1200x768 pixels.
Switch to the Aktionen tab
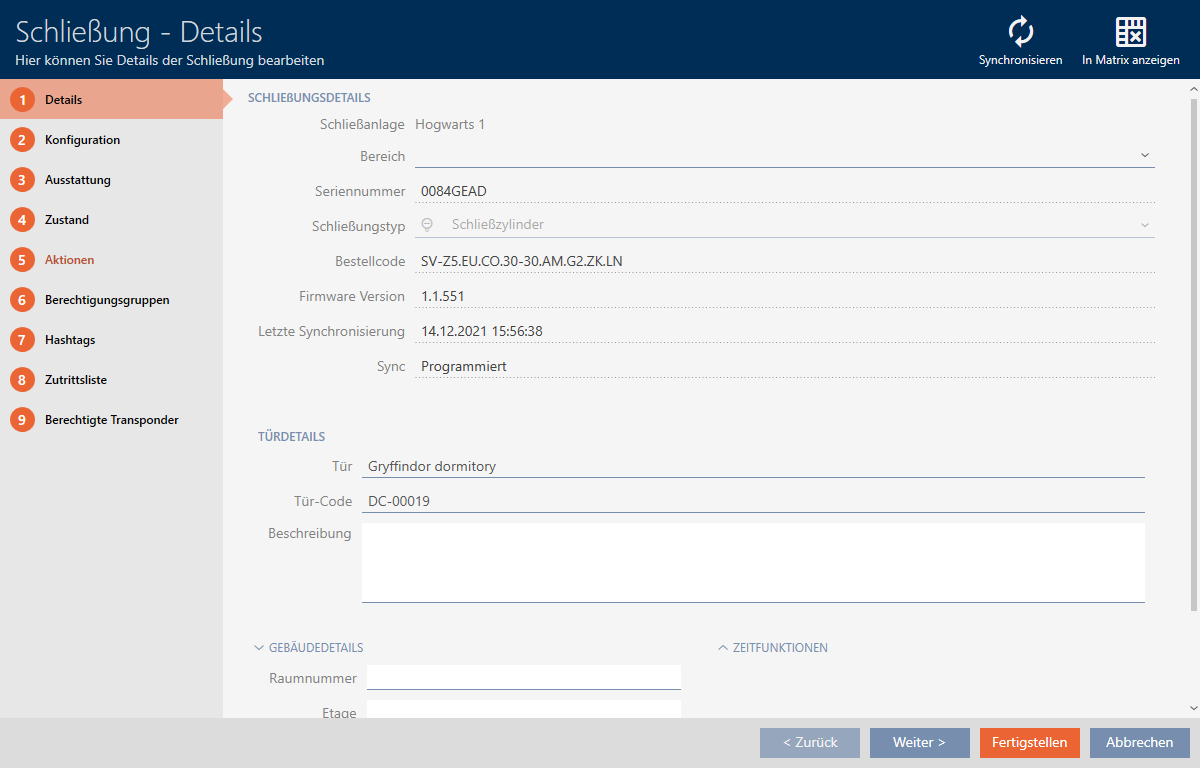(x=69, y=260)
